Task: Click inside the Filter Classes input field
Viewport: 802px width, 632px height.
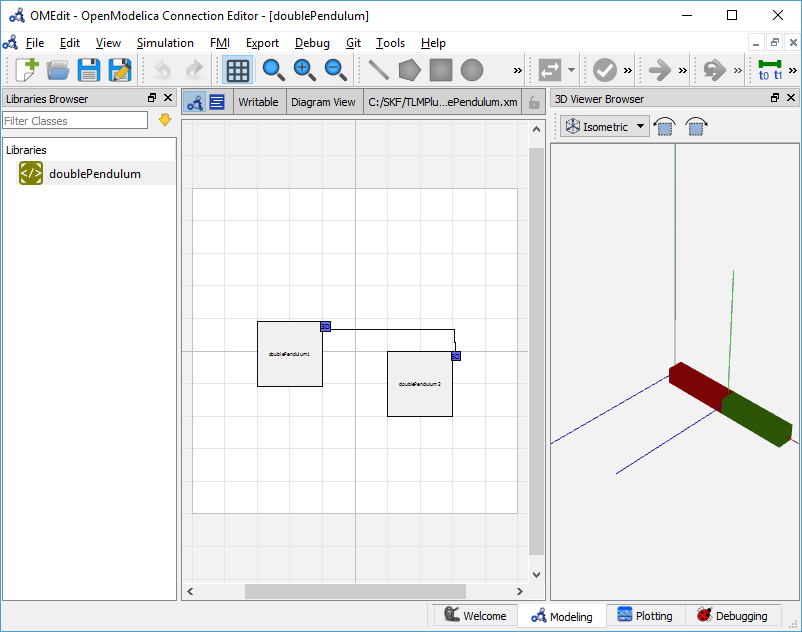Action: click(75, 120)
